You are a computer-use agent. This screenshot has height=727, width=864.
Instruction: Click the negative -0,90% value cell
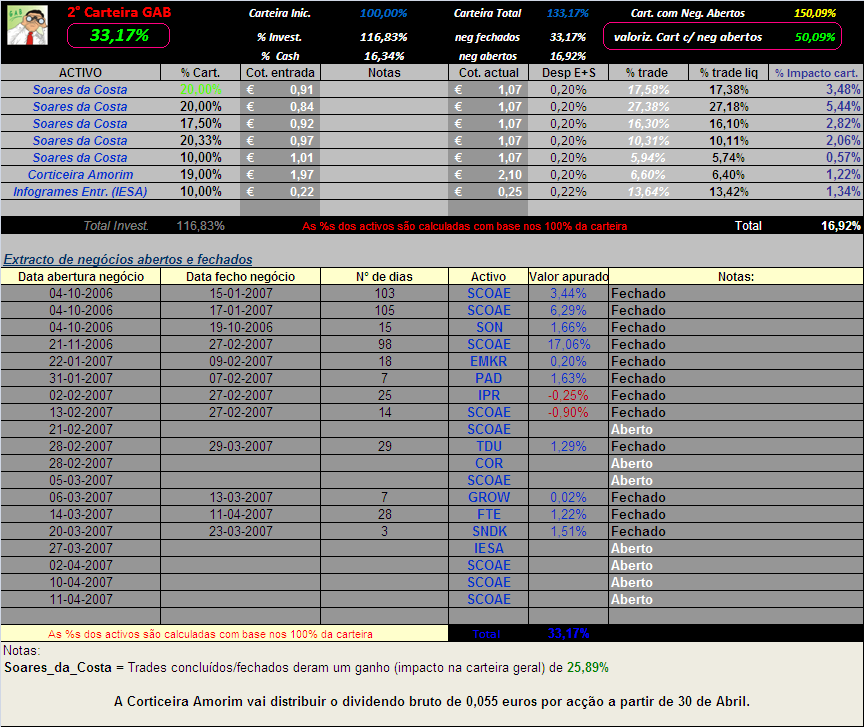[568, 413]
